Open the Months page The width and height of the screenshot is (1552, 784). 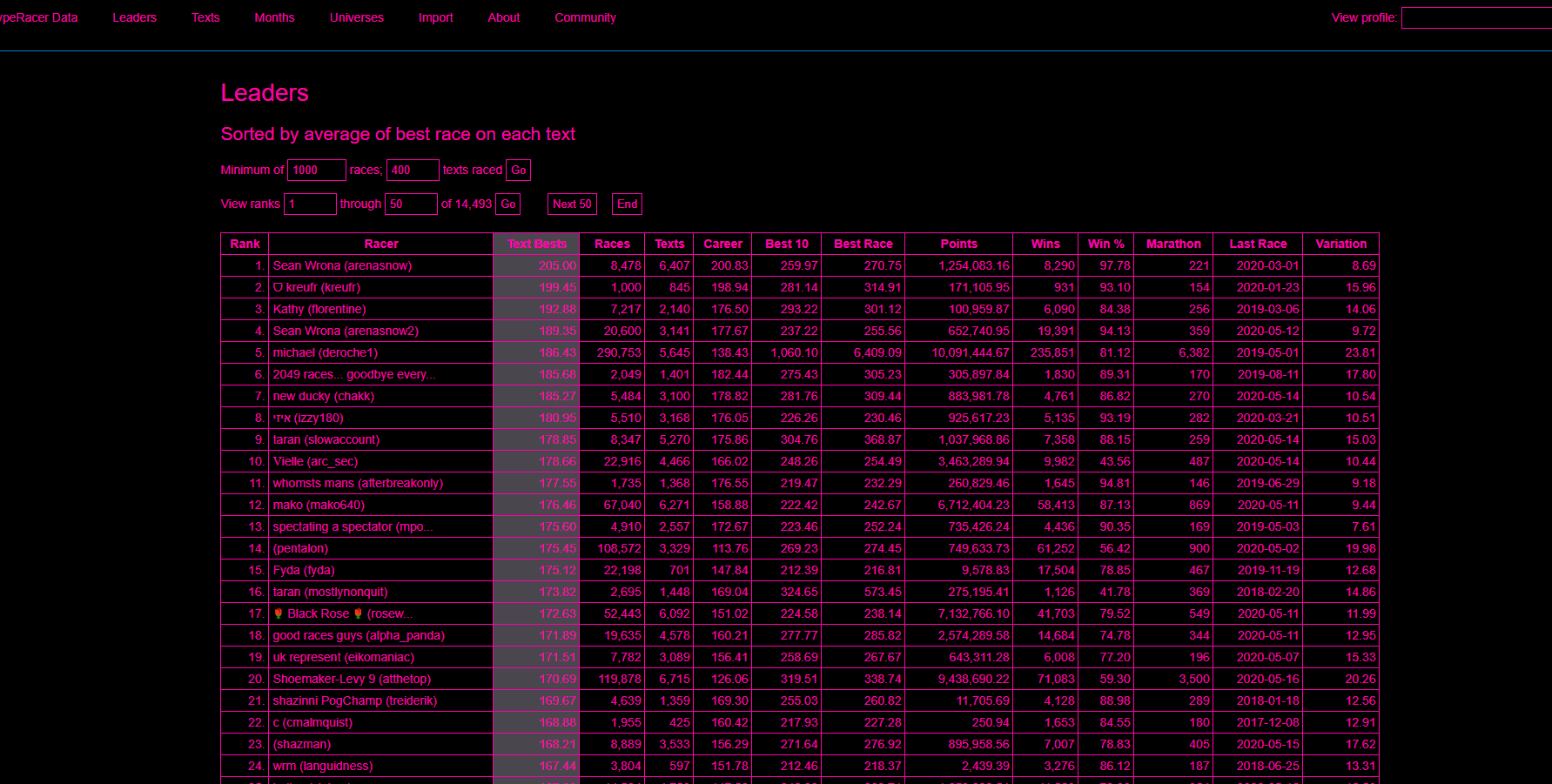point(274,17)
